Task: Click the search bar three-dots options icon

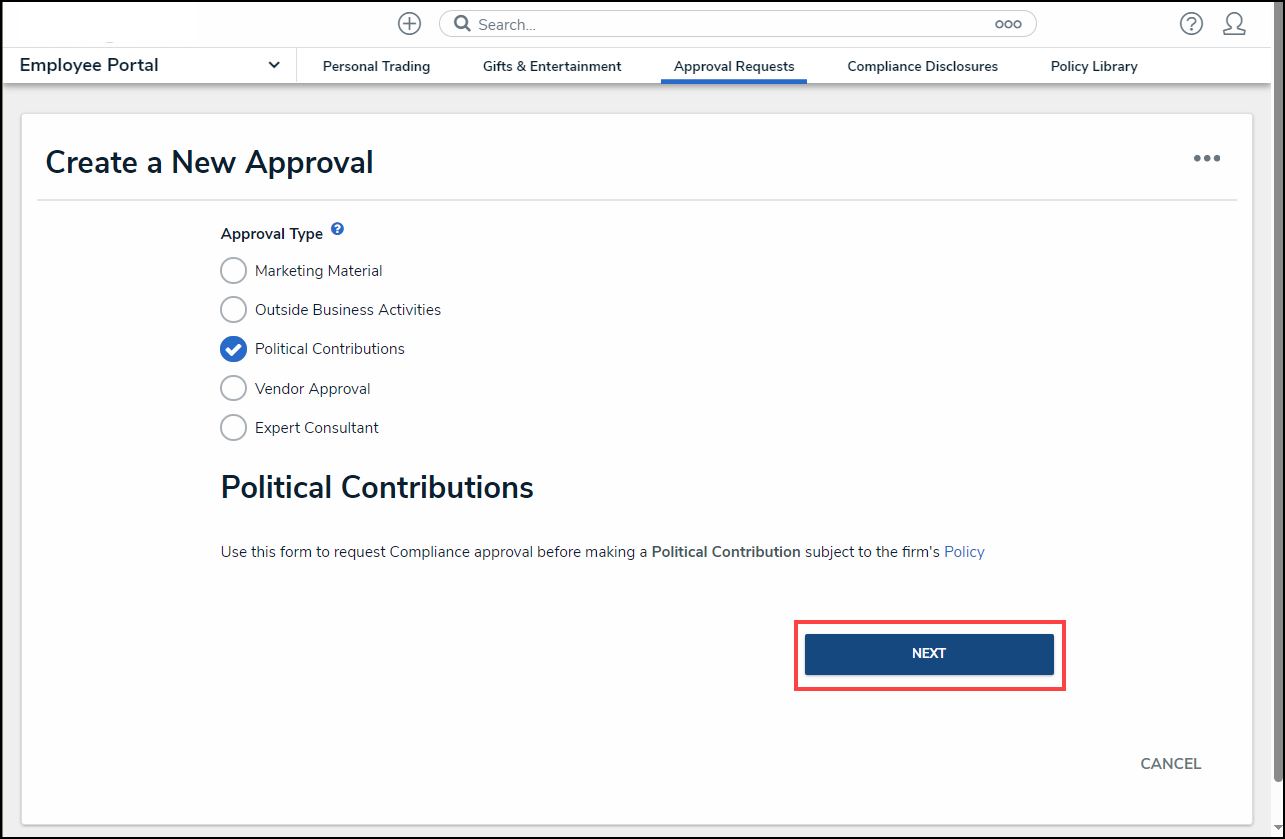Action: tap(1008, 24)
